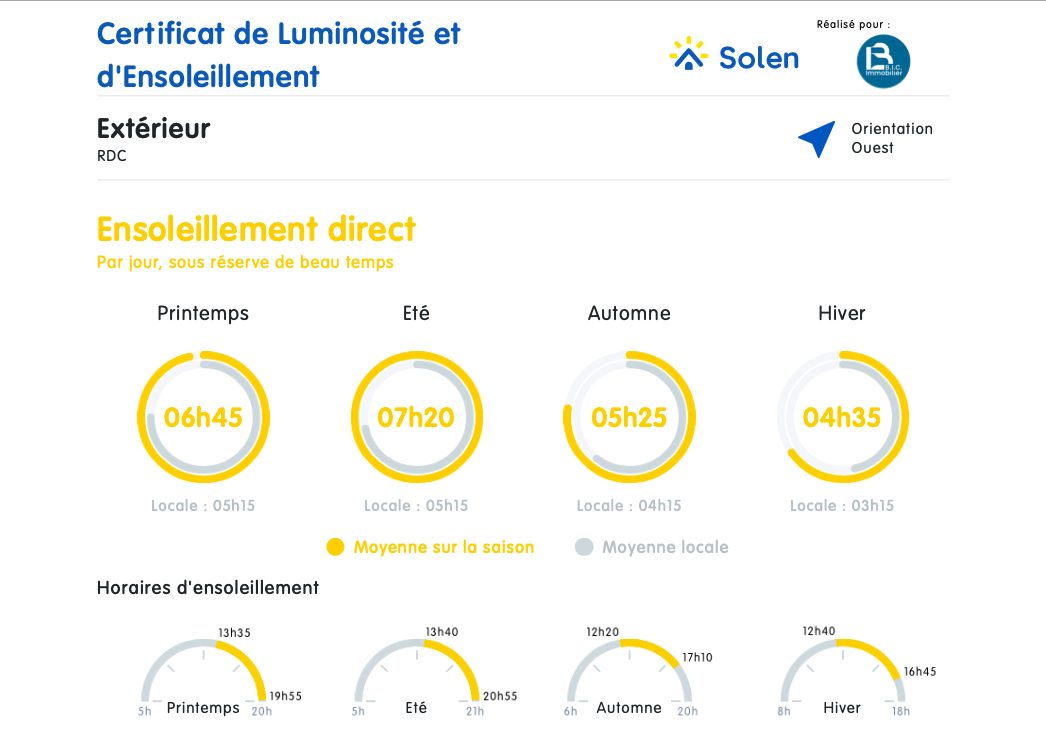This screenshot has height=749, width=1046.
Task: Click the Extérieur section heading
Action: tap(153, 129)
